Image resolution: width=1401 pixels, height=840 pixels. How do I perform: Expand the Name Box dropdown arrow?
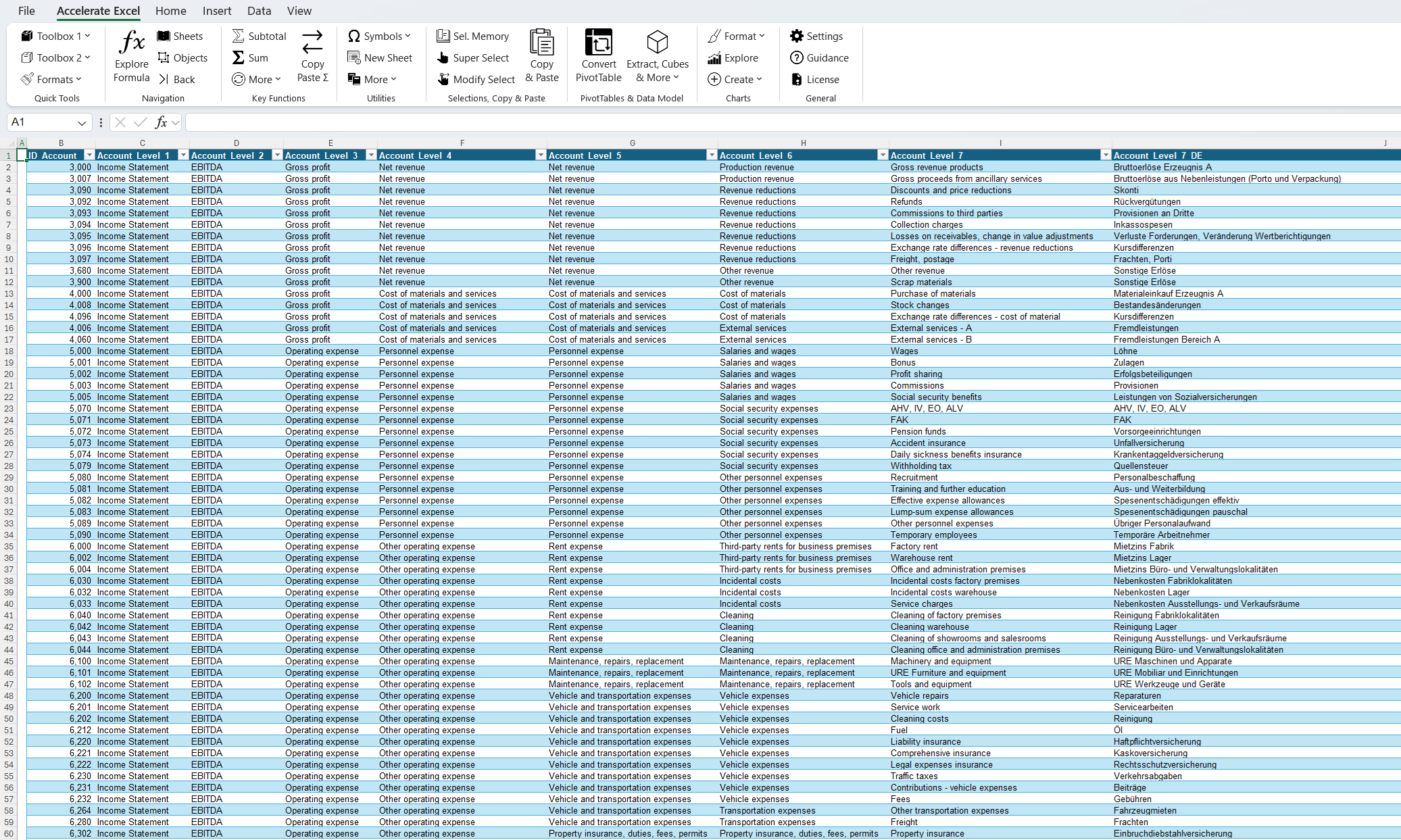click(82, 123)
